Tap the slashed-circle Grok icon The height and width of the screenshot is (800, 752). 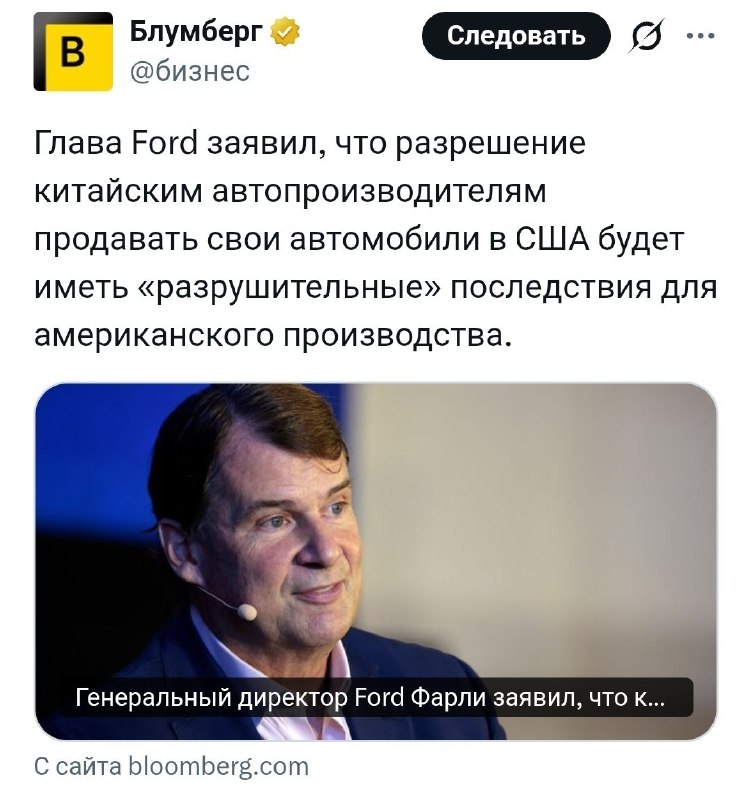point(643,37)
